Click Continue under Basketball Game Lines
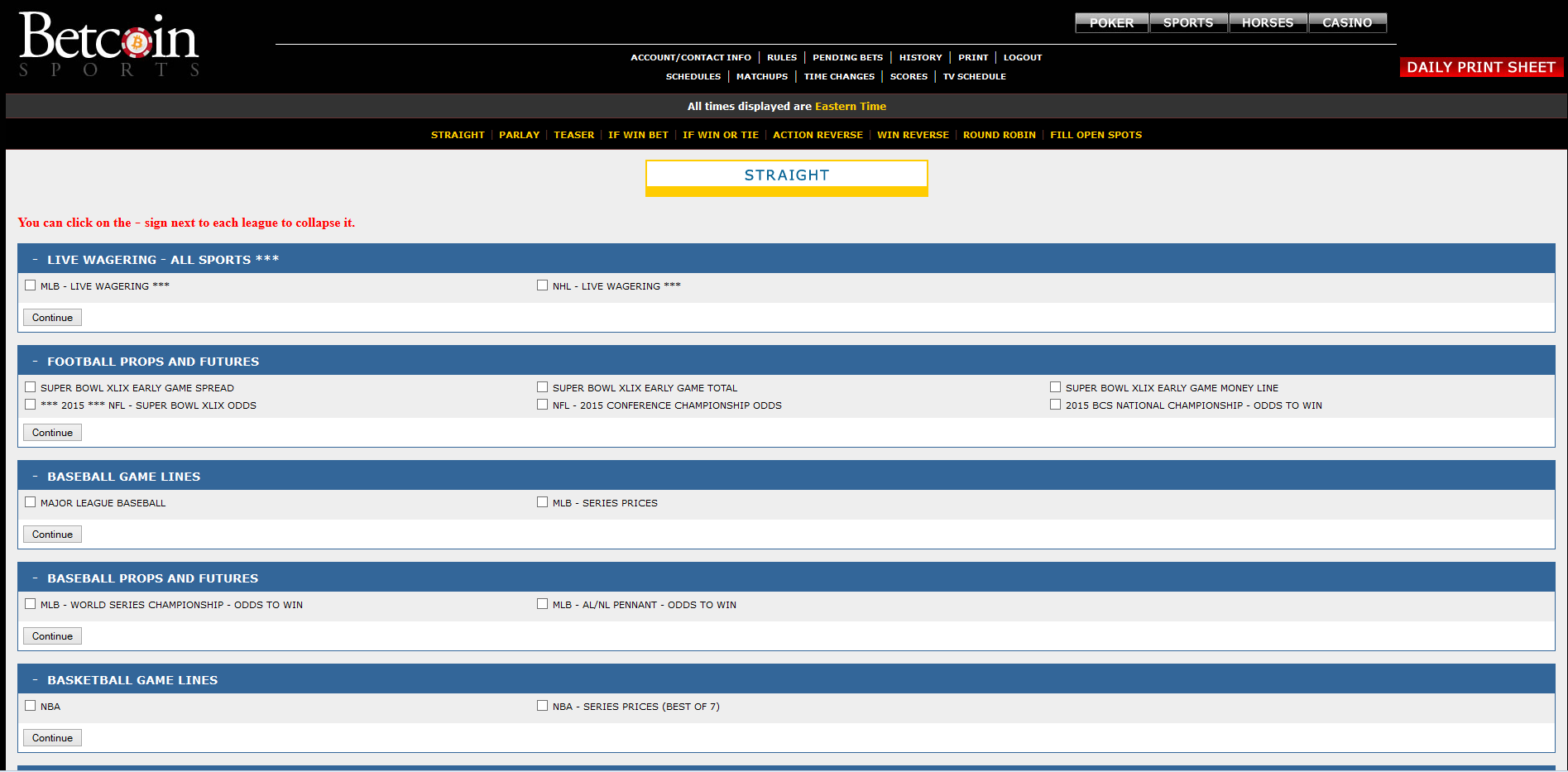The height and width of the screenshot is (772, 1568). click(52, 738)
